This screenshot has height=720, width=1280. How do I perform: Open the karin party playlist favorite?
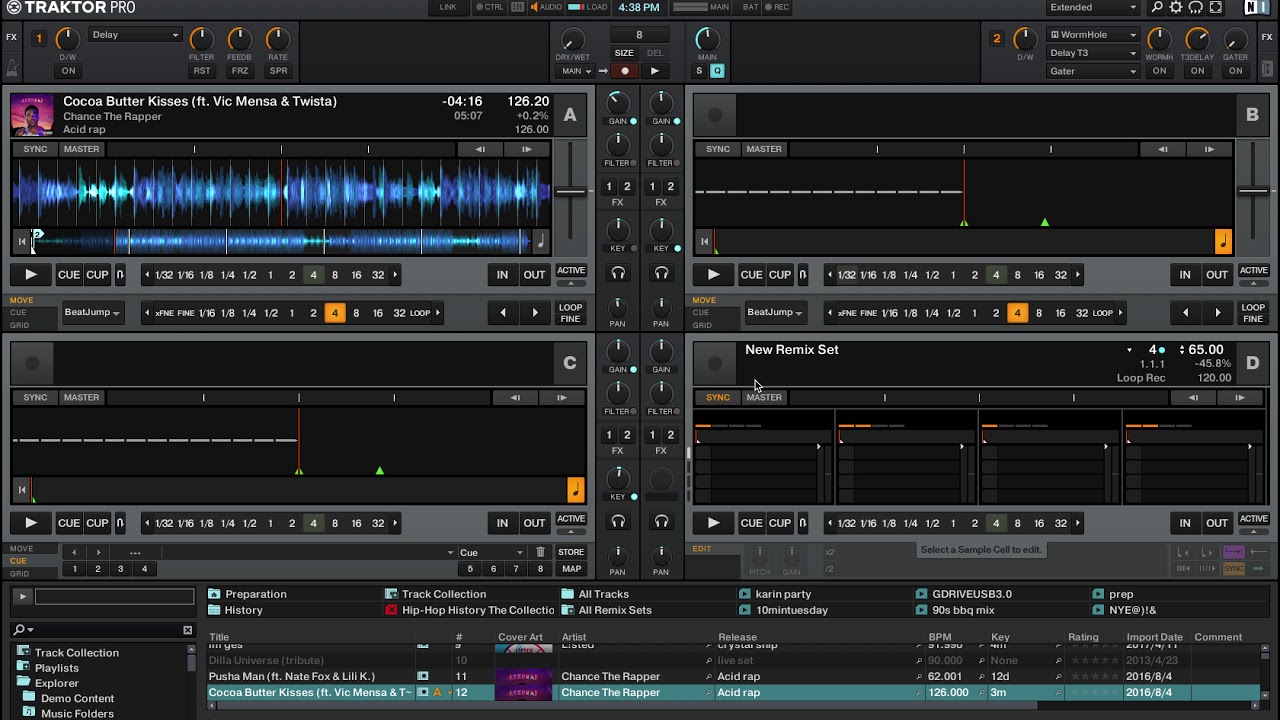pos(783,594)
